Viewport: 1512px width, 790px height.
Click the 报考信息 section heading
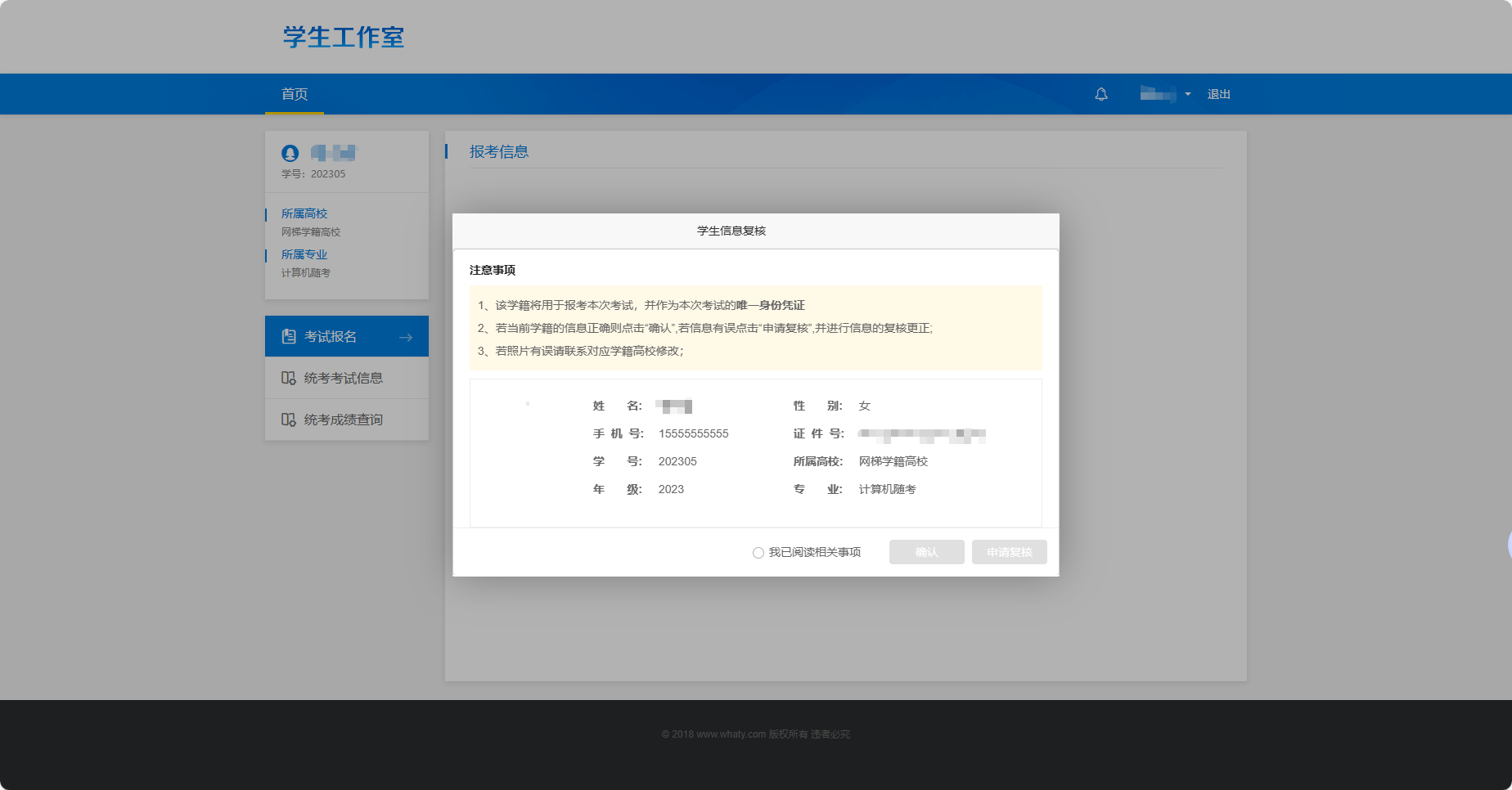tap(499, 151)
